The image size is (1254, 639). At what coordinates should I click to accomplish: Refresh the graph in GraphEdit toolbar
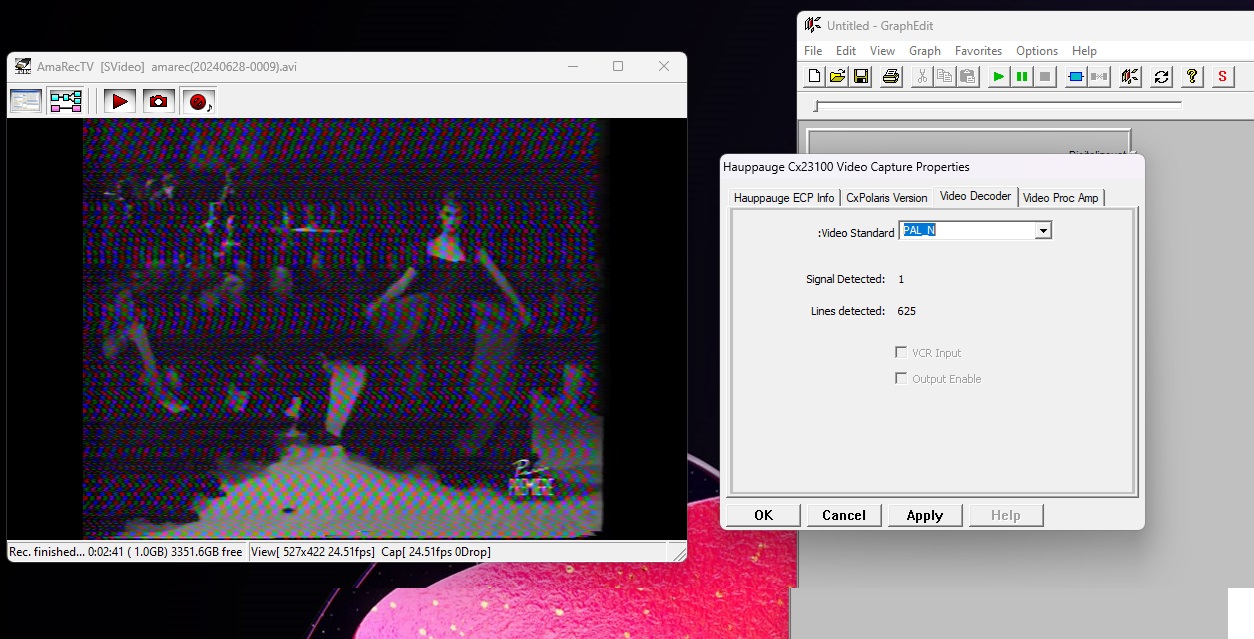1161,76
